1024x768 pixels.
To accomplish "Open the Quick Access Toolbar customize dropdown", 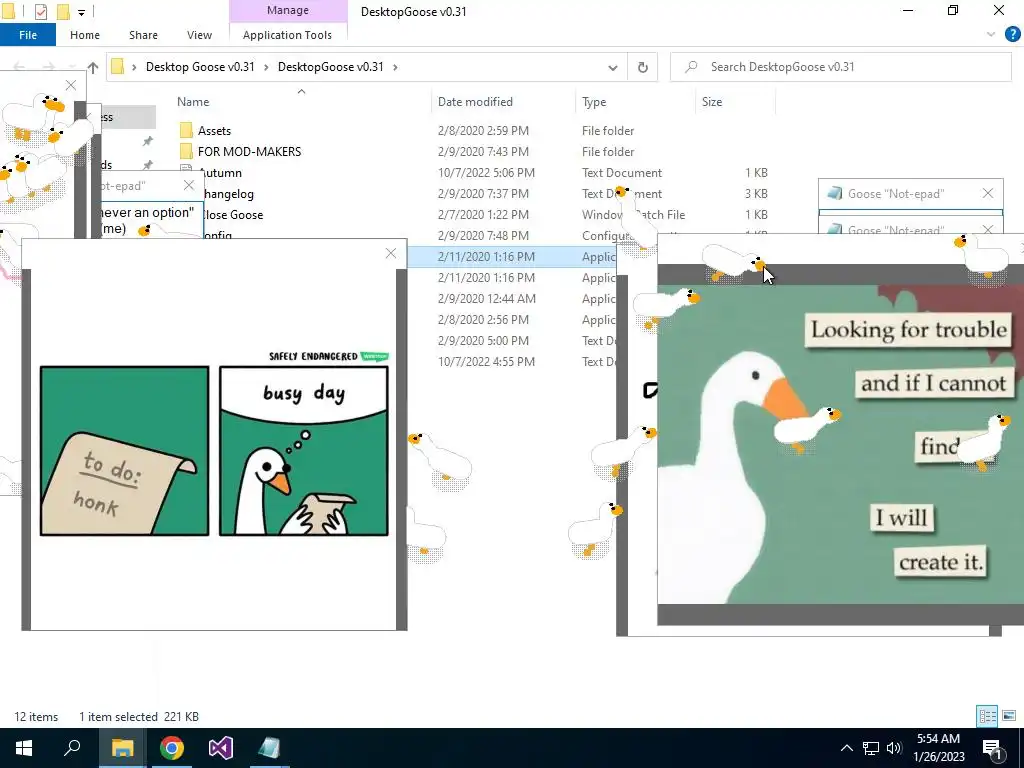I will coord(81,12).
